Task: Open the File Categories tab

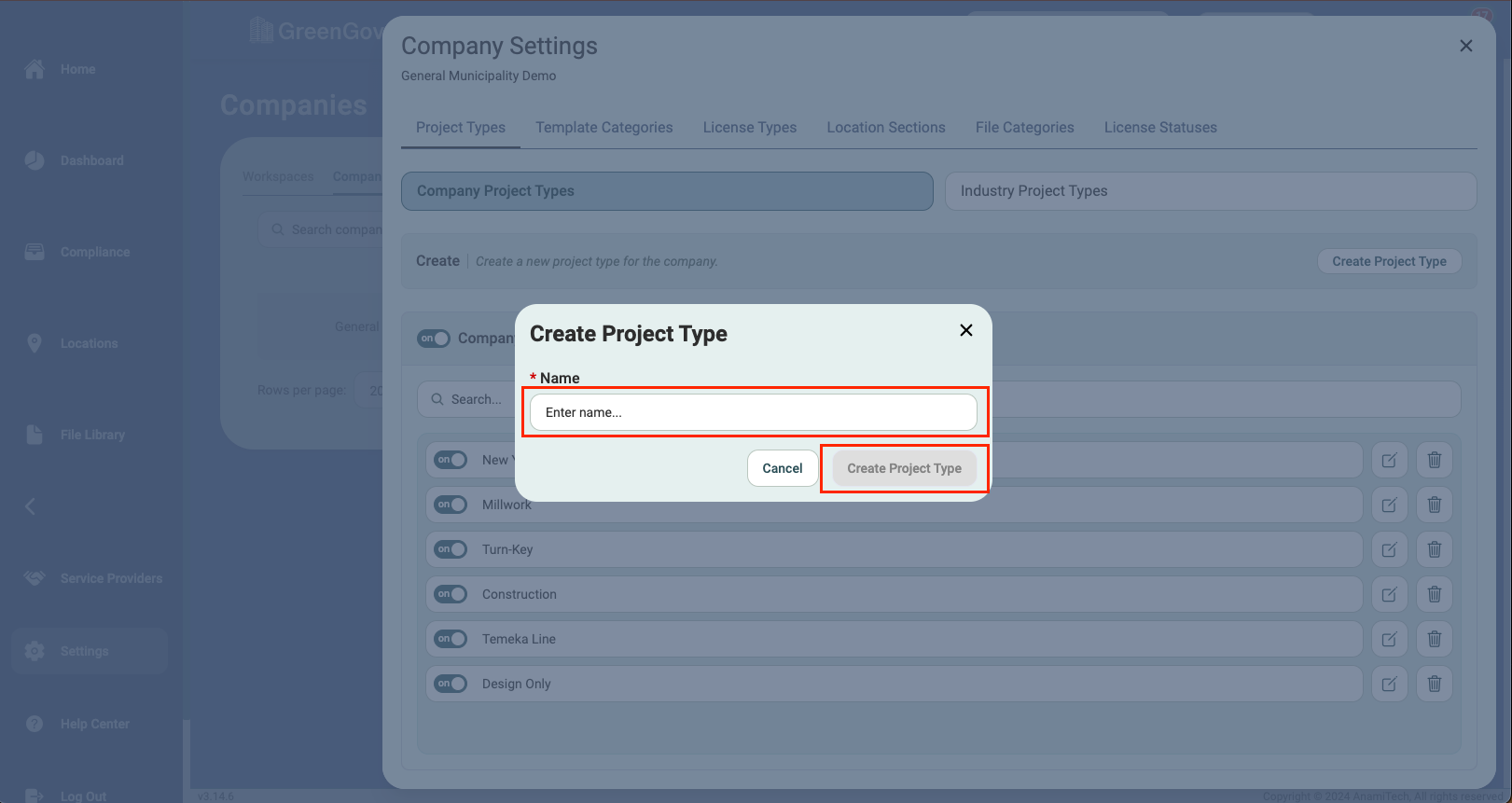Action: point(1024,128)
